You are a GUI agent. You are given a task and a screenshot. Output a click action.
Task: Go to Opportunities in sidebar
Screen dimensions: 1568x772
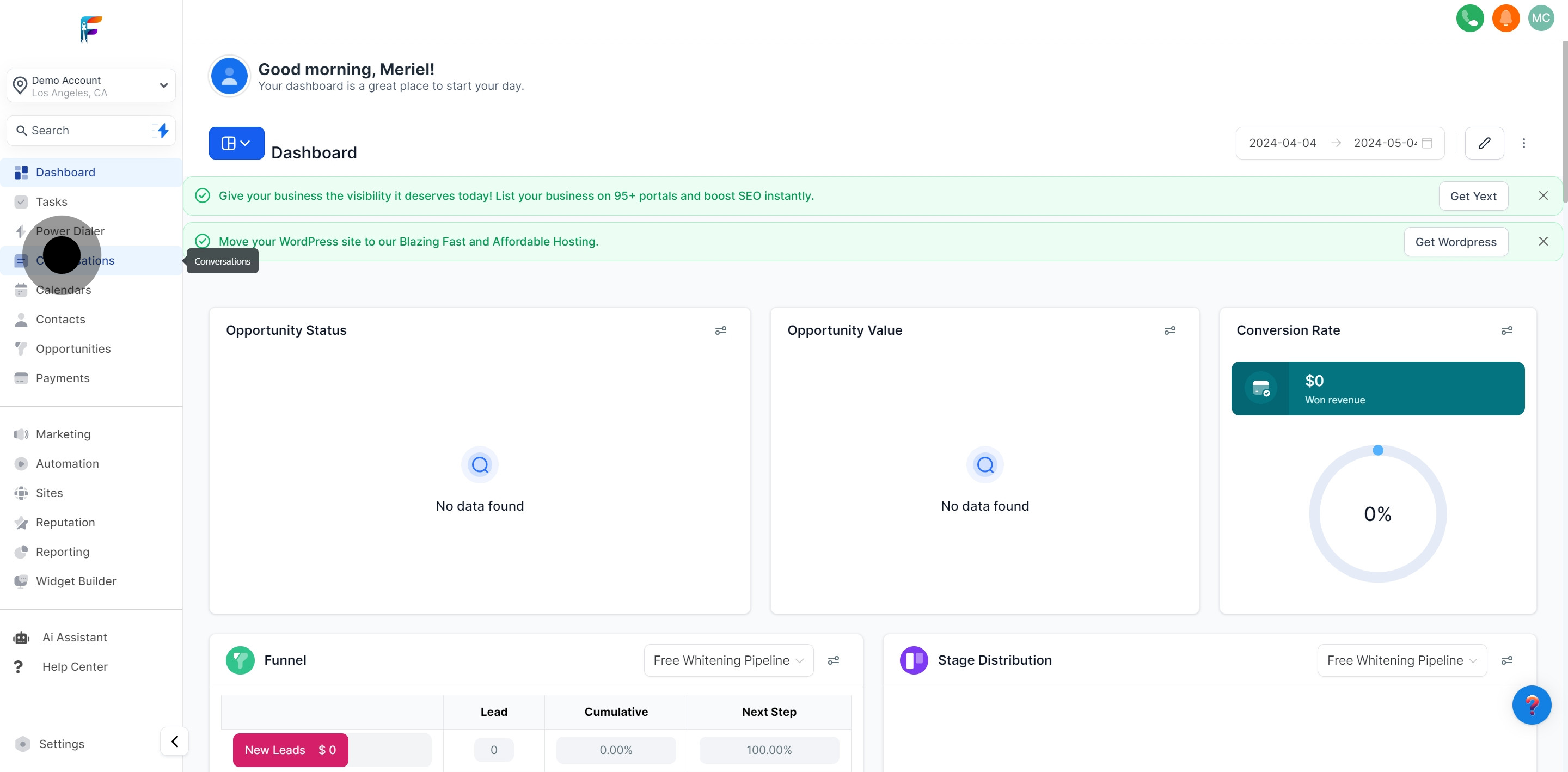coord(73,349)
